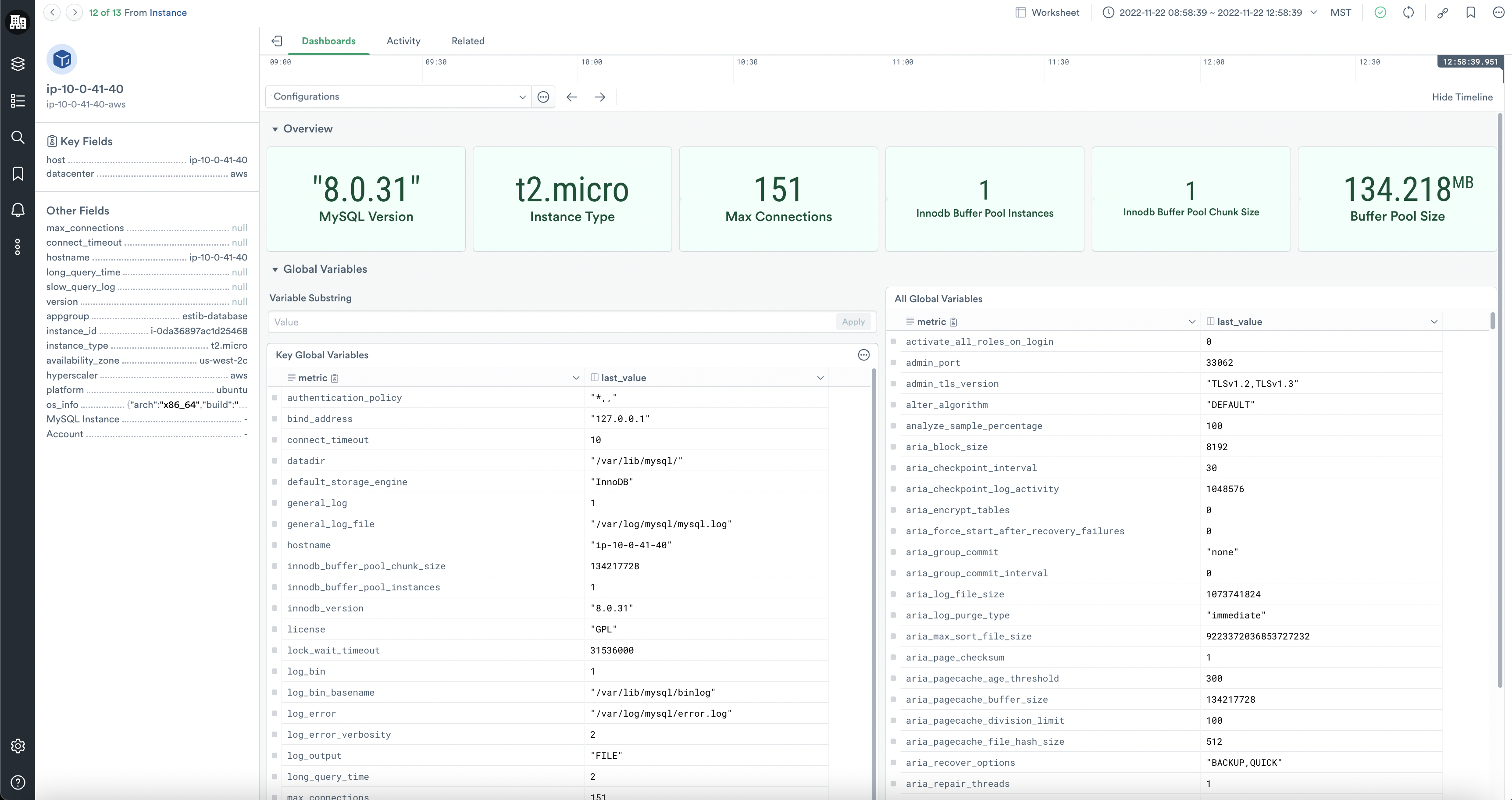This screenshot has width=1512, height=800.
Task: Tick the row marker for general_log
Action: [x=275, y=503]
